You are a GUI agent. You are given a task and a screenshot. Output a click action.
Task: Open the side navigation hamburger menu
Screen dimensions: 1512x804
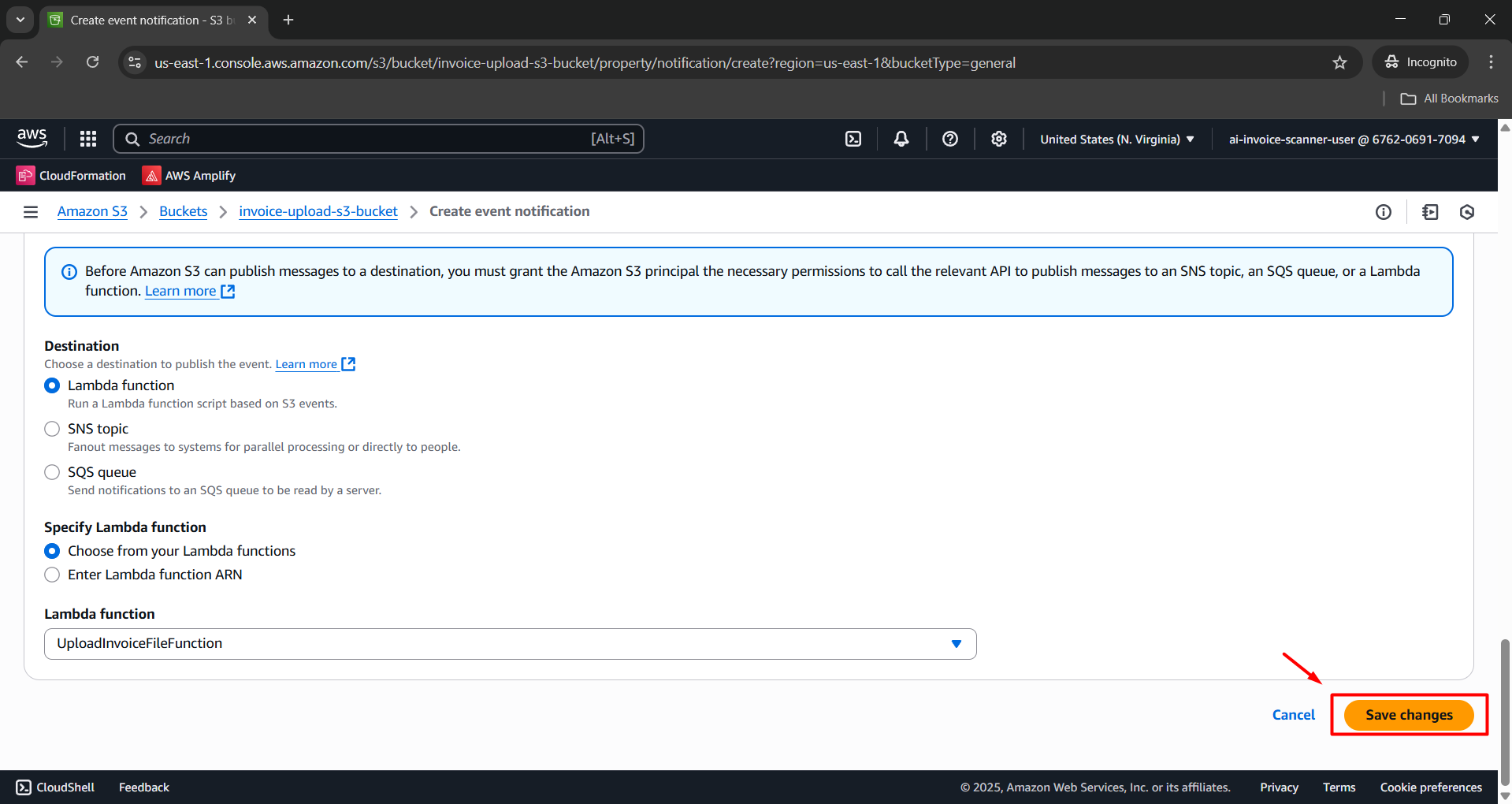click(31, 211)
